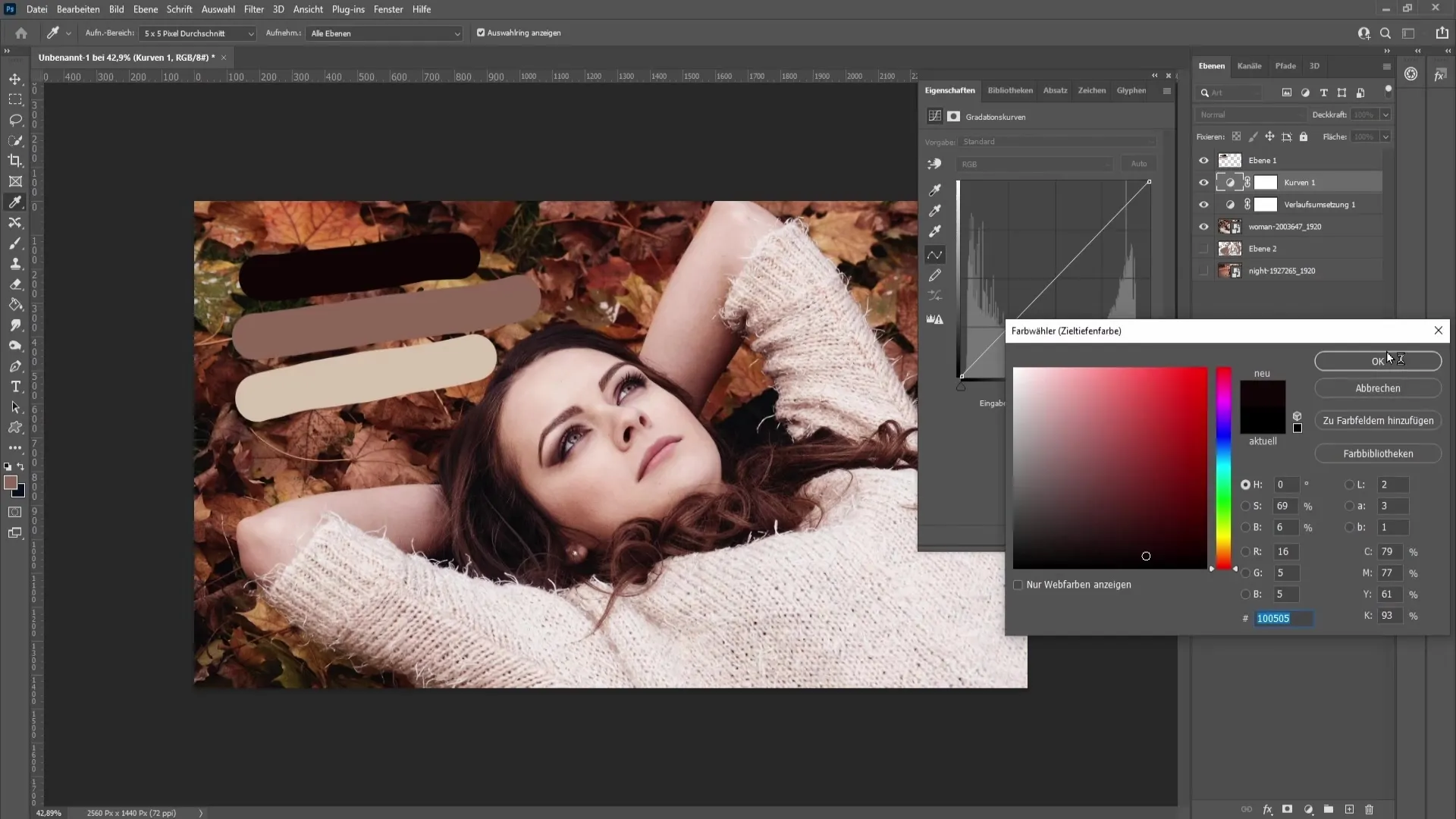The image size is (1456, 819).
Task: Open the RGB channel dropdown
Action: (x=1035, y=164)
